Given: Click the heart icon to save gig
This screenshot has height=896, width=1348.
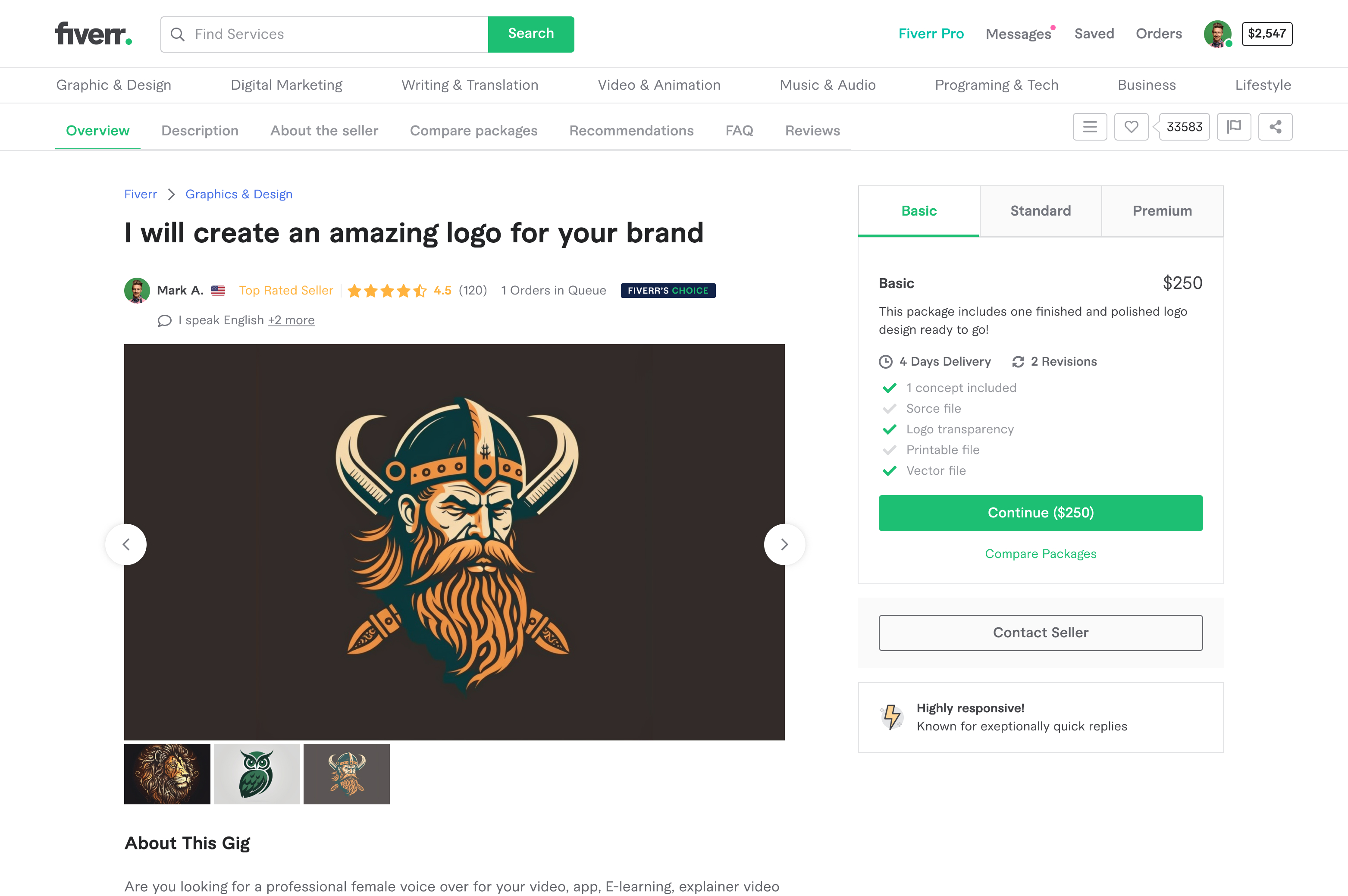Looking at the screenshot, I should coord(1131,127).
